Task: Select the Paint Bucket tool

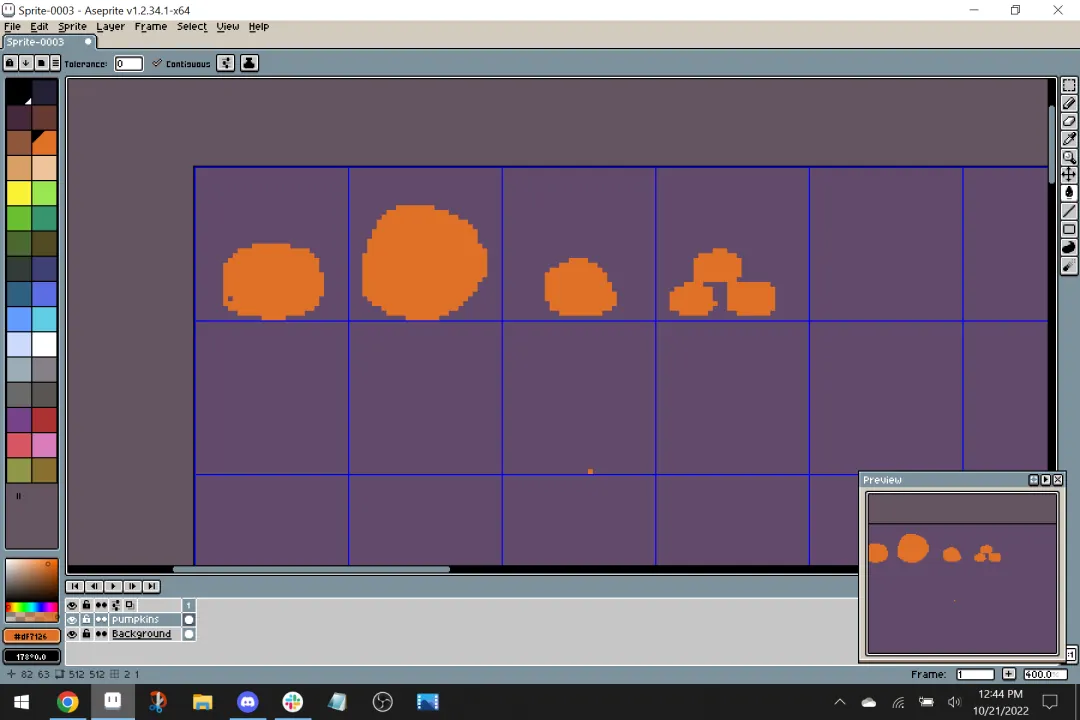Action: (x=1068, y=193)
